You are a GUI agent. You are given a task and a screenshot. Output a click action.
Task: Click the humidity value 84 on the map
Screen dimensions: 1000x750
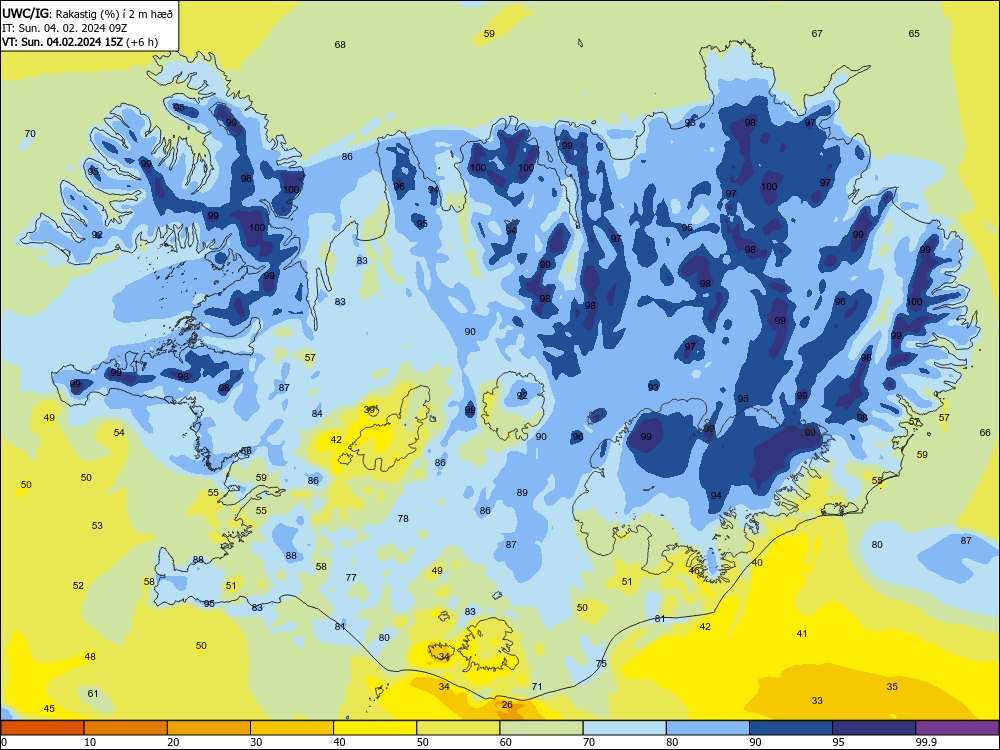click(317, 414)
